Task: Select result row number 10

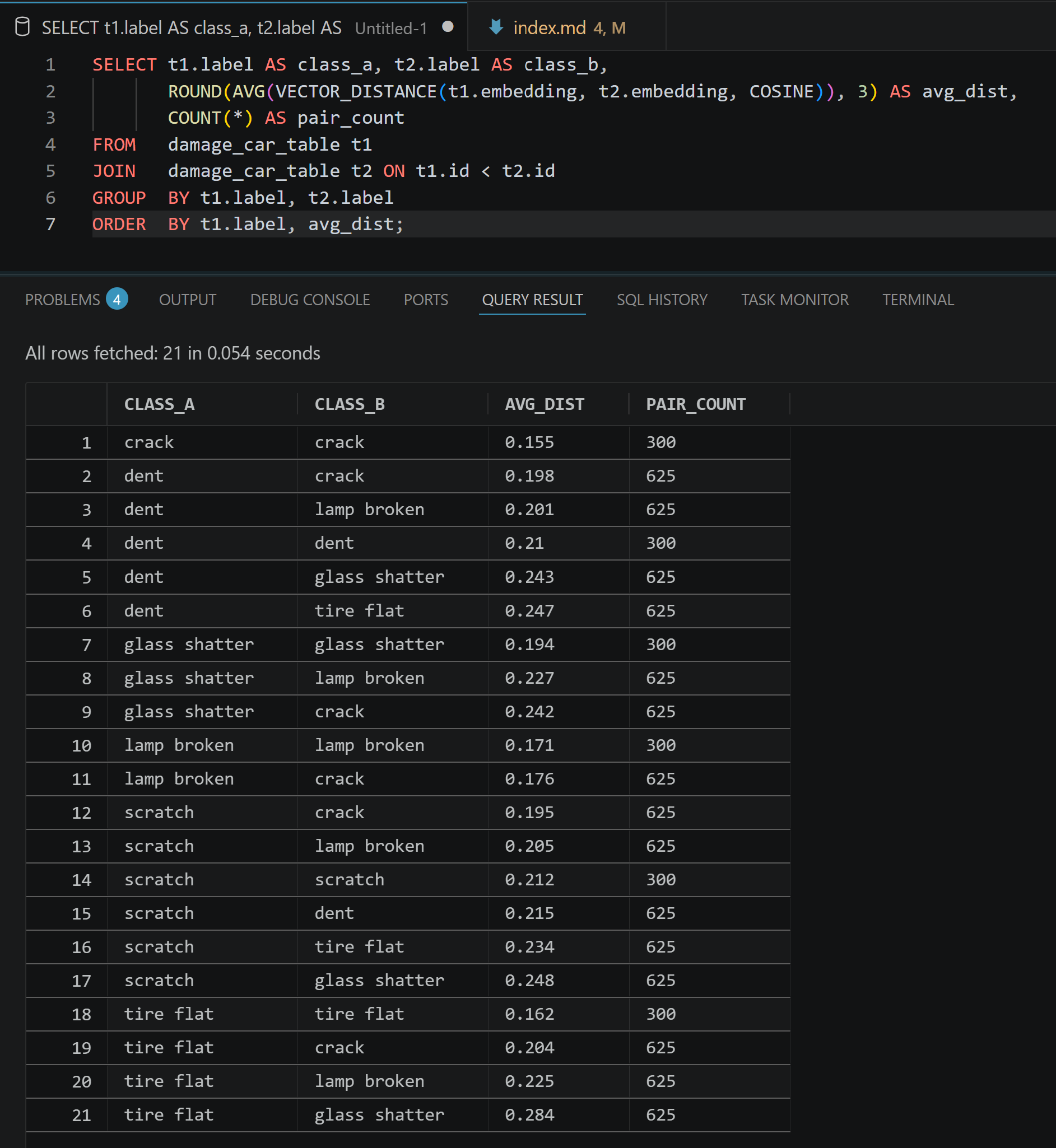Action: tap(81, 745)
